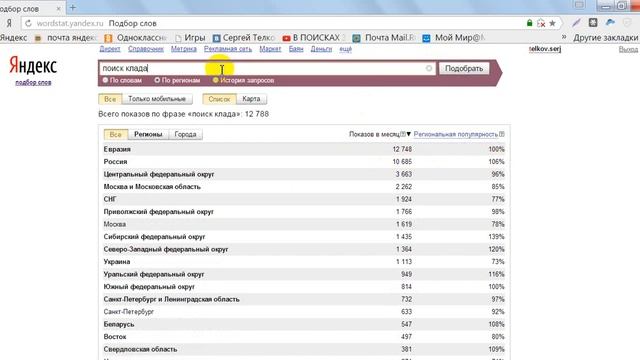
Task: Open the Мой Мир bookmark
Action: click(454, 38)
